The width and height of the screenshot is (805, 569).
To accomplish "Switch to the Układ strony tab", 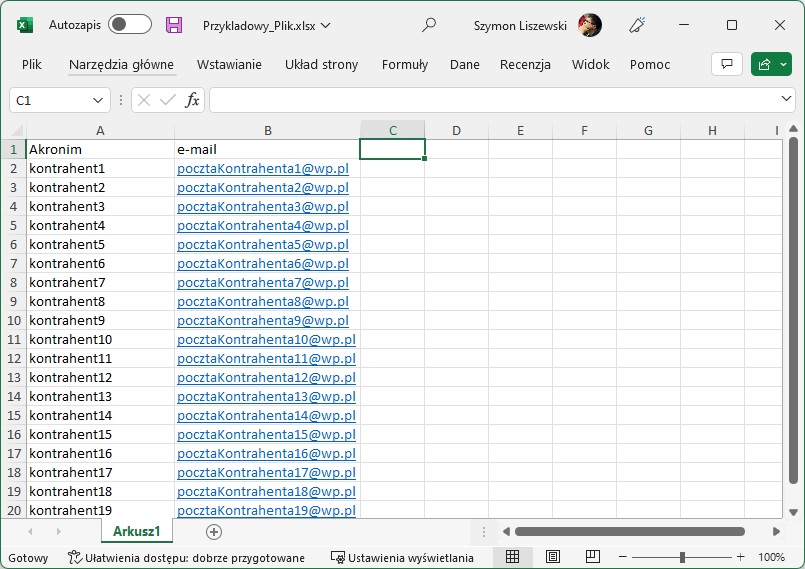I will [x=321, y=65].
